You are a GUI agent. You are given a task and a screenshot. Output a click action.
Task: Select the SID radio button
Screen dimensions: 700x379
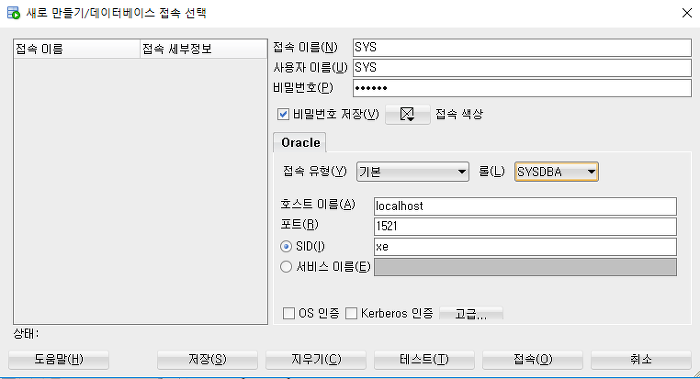[x=286, y=246]
